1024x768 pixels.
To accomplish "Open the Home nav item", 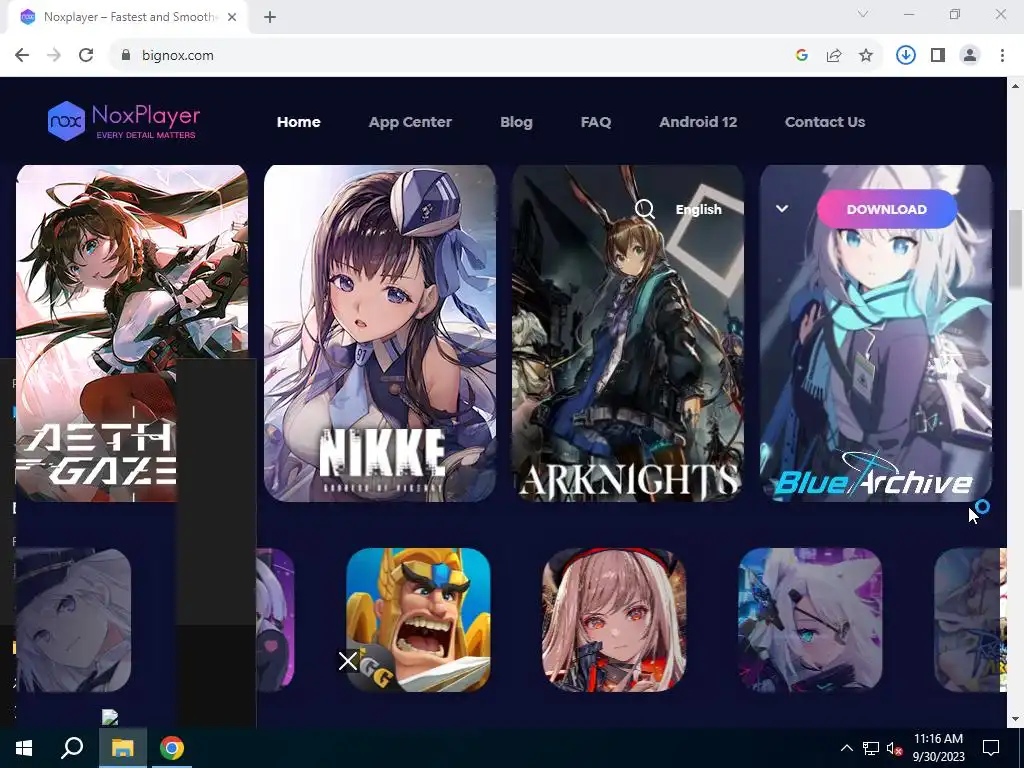I will point(298,122).
